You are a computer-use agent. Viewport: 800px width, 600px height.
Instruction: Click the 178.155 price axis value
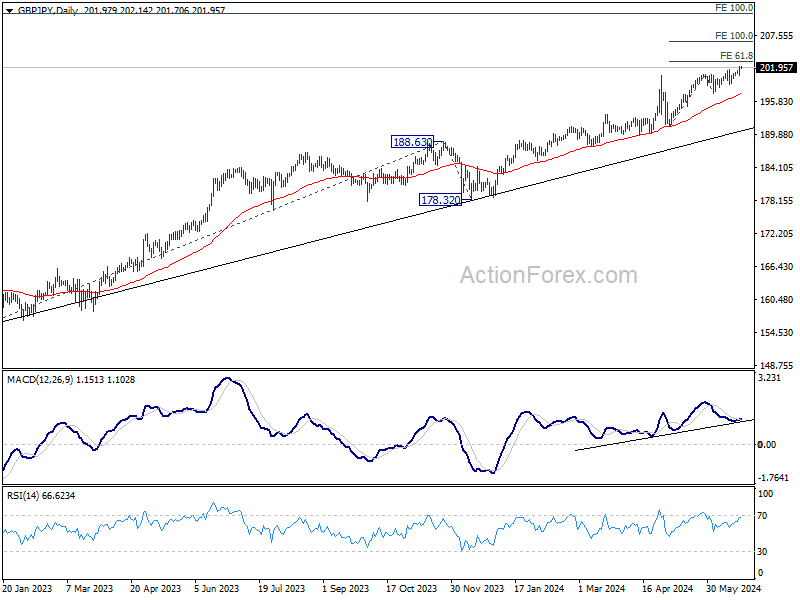[x=777, y=201]
